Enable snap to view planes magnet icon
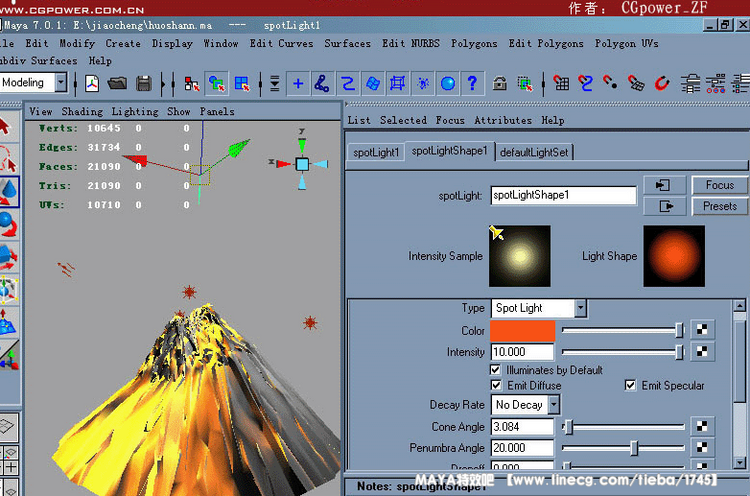This screenshot has height=496, width=750. (x=636, y=83)
